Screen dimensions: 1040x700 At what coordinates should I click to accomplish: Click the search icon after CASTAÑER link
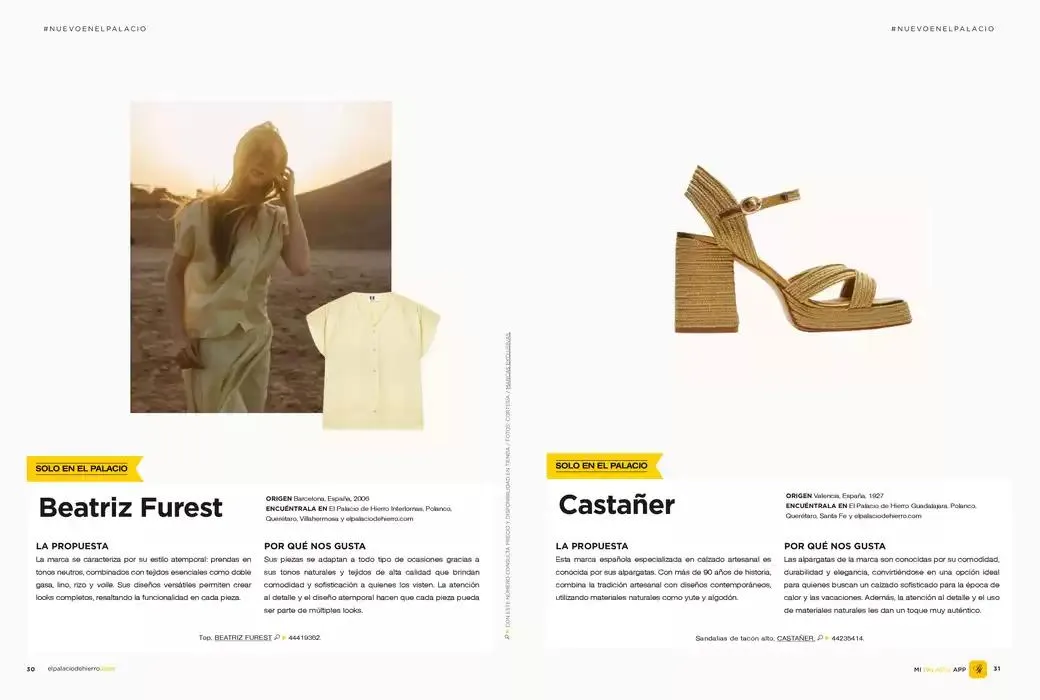[820, 638]
